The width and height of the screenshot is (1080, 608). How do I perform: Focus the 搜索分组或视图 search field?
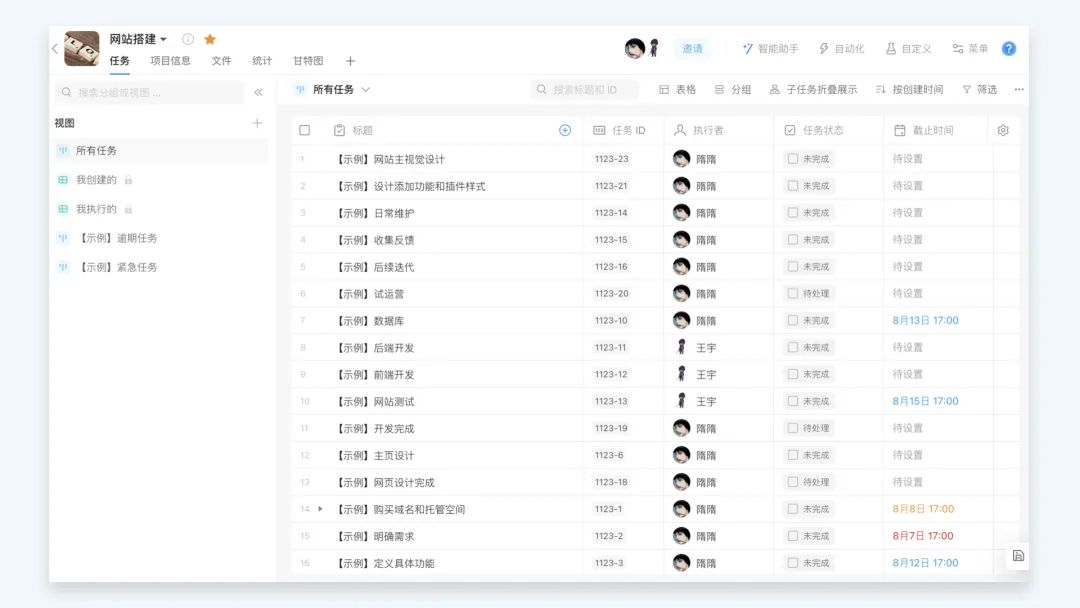(149, 92)
